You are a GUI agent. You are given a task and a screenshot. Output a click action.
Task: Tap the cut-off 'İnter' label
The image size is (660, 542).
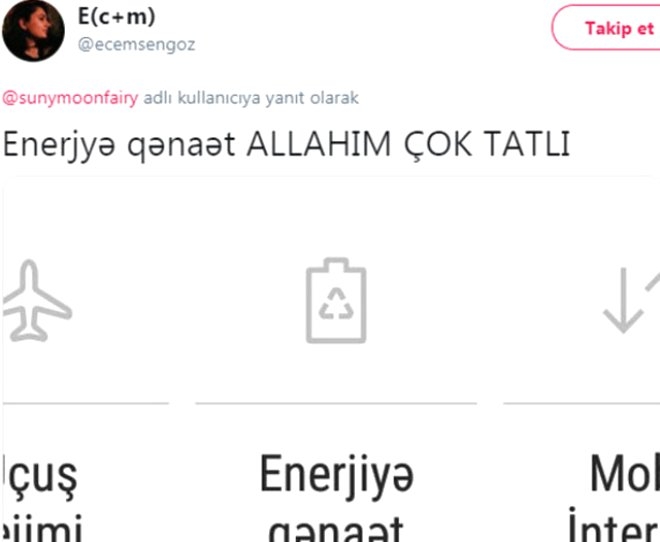coord(614,526)
